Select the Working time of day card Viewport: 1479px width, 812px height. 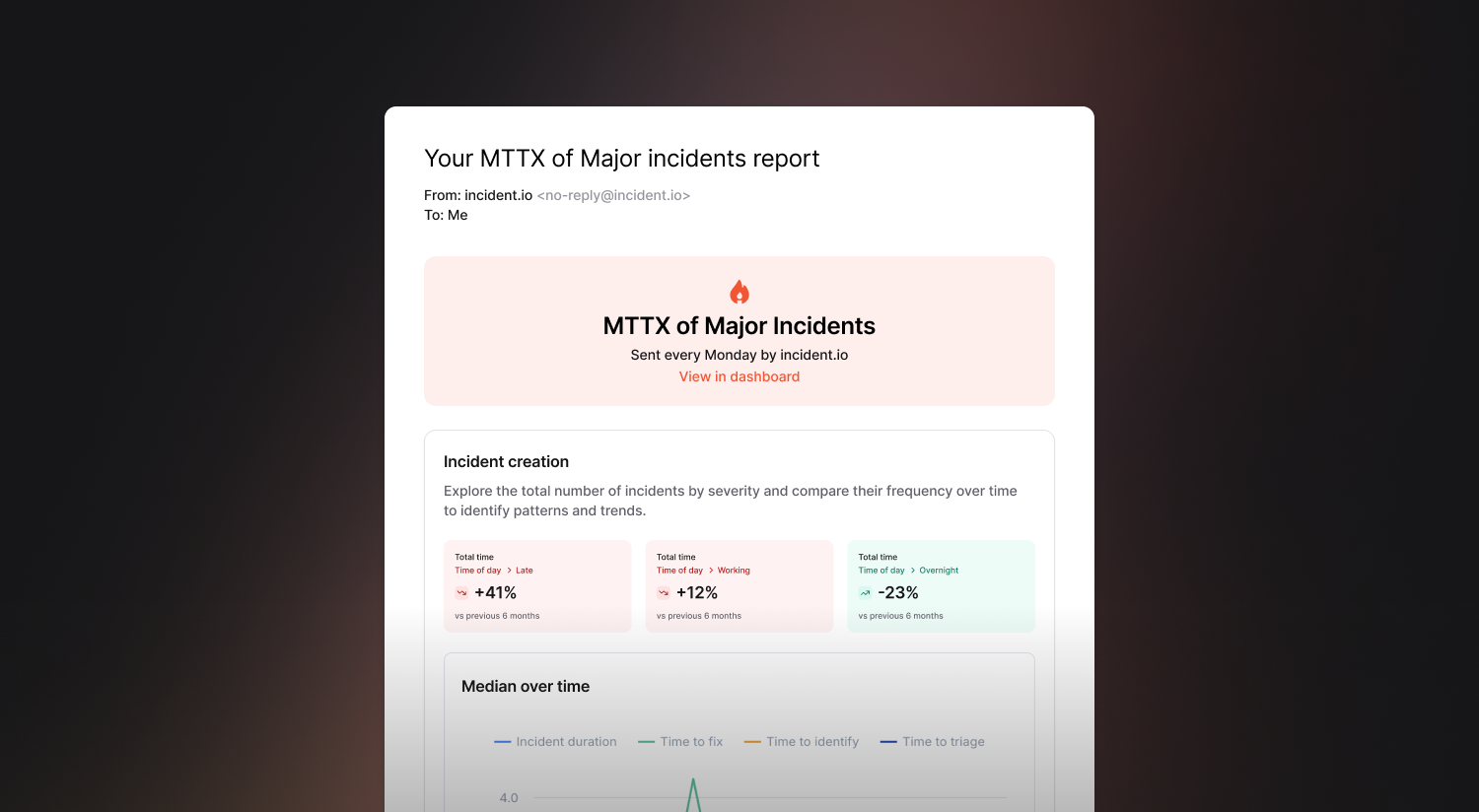tap(739, 586)
